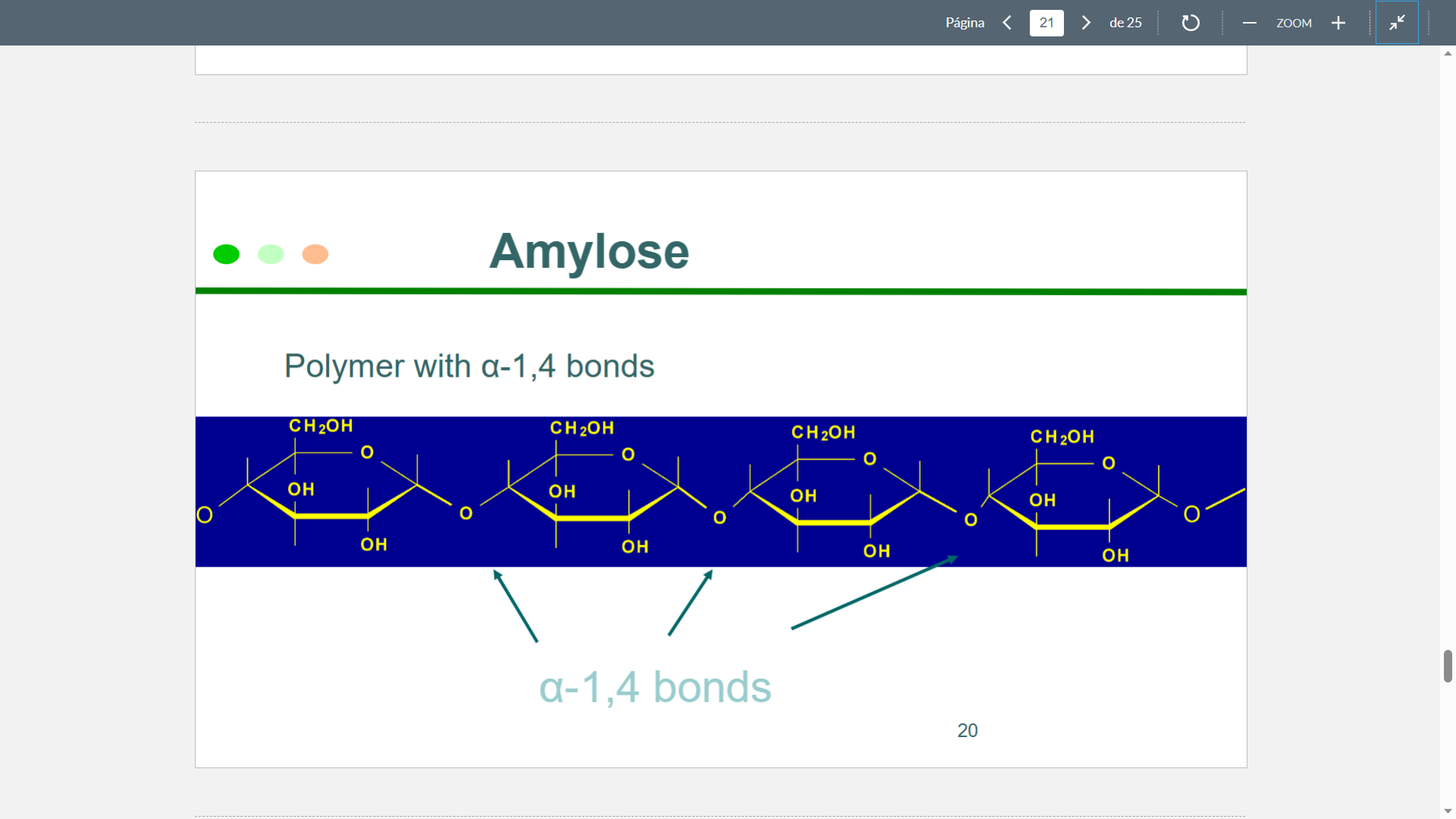Click the first CH2OH label in the diagram
This screenshot has width=1456, height=819.
click(321, 426)
